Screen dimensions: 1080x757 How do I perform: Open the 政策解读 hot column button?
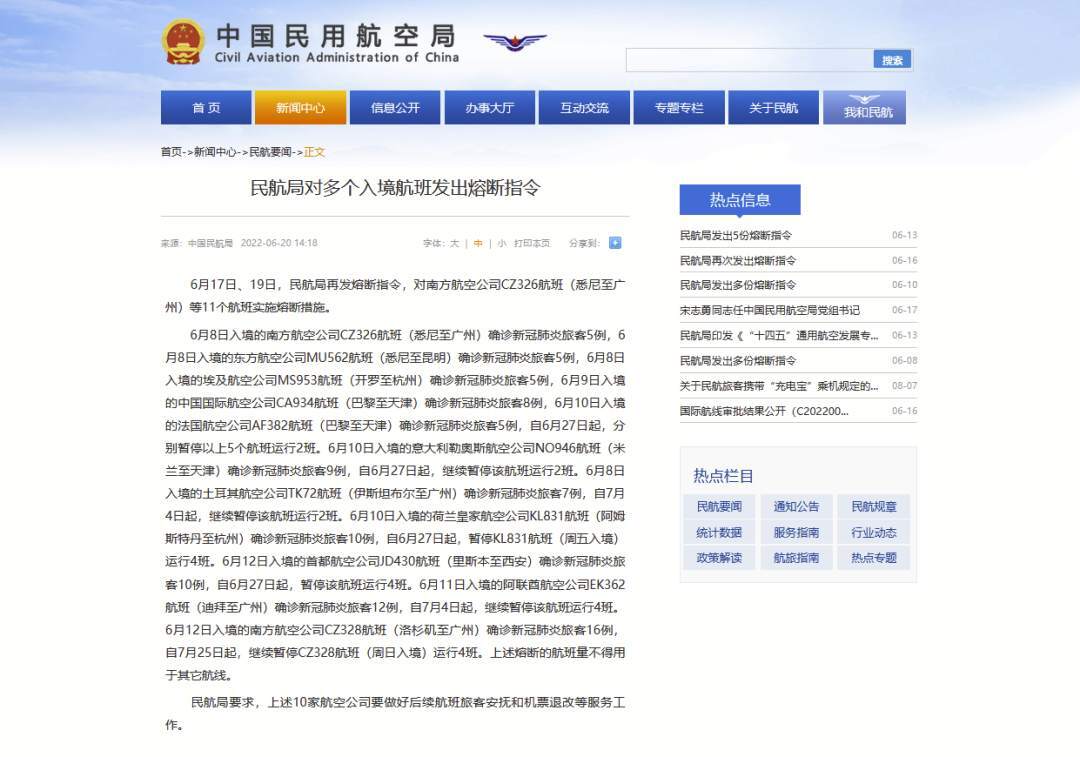coord(719,558)
